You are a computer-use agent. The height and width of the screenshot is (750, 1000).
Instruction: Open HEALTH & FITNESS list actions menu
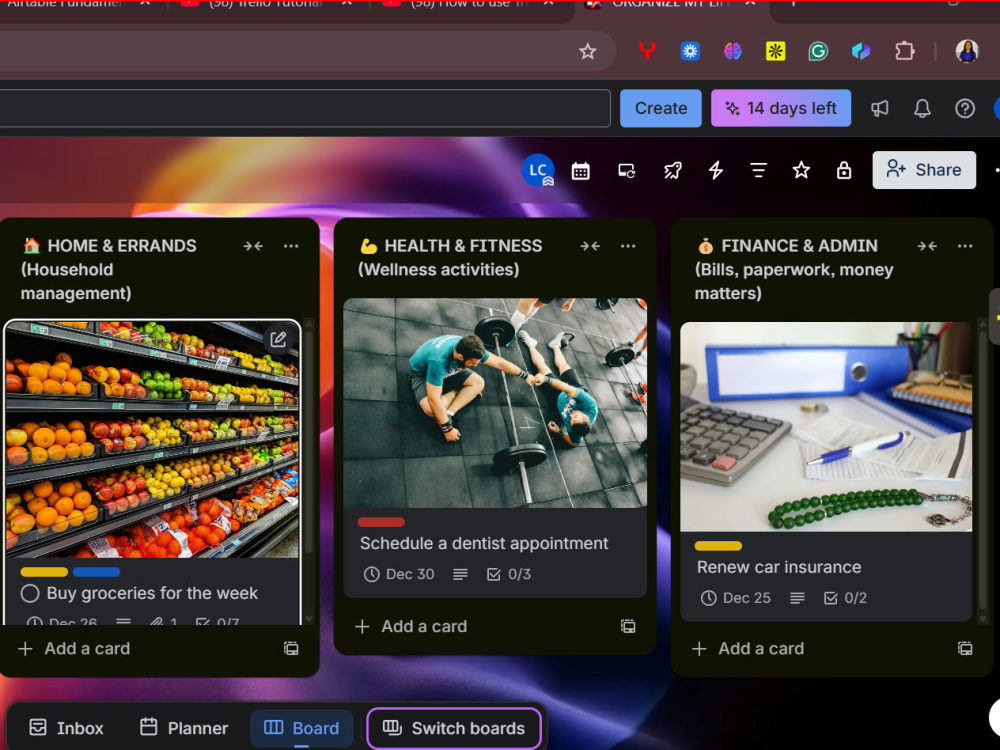[628, 246]
